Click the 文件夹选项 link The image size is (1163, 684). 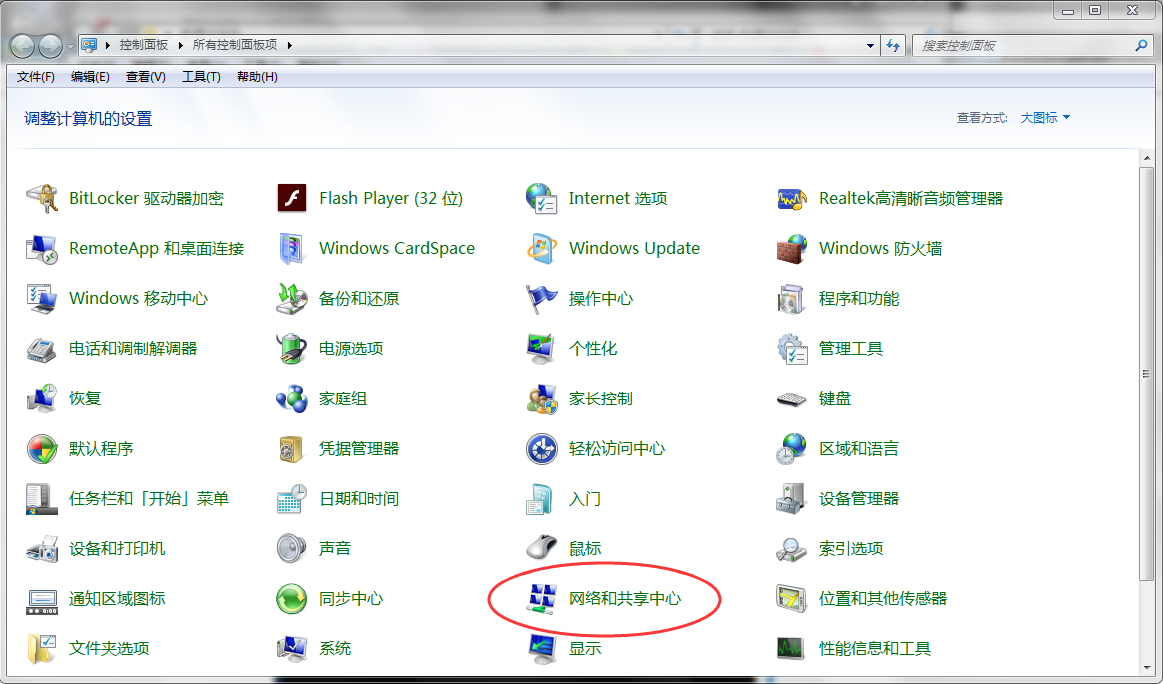(x=109, y=648)
